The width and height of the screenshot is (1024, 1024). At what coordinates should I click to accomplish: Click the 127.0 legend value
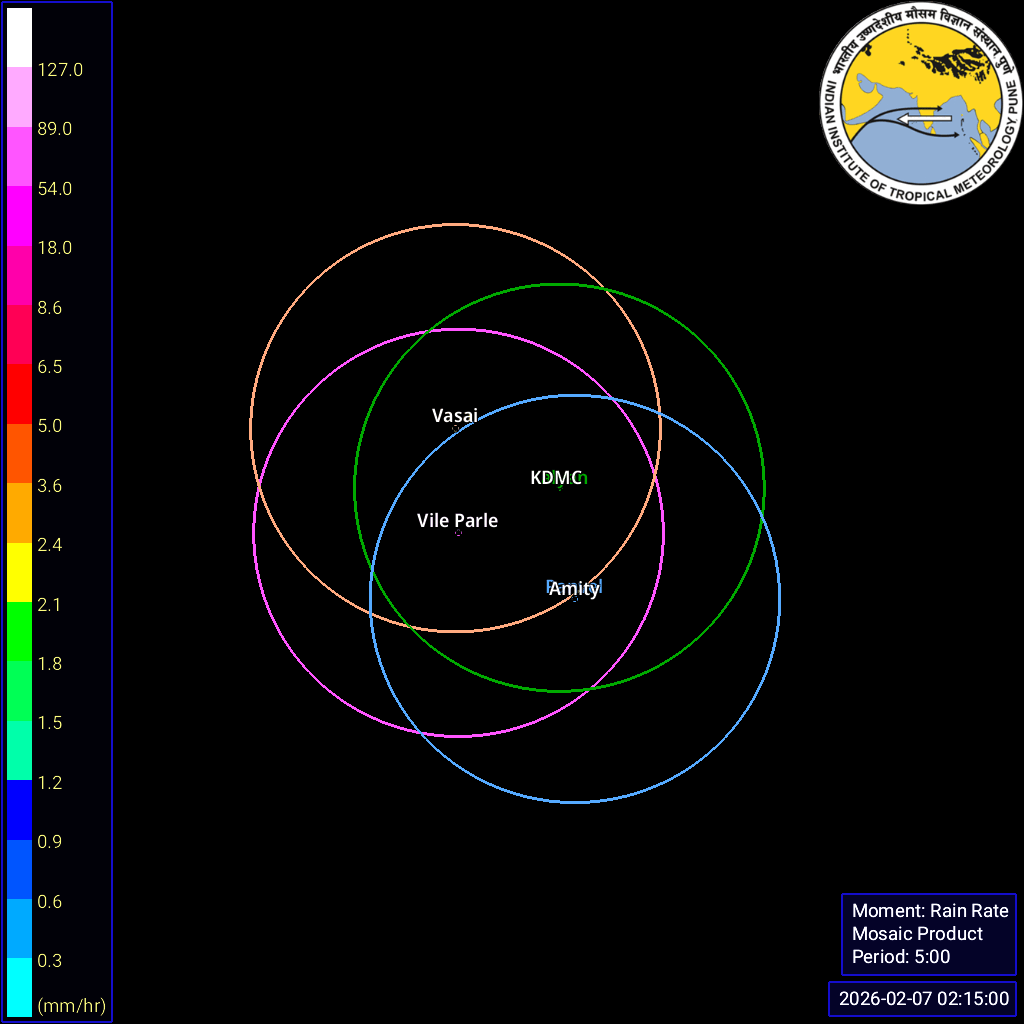coord(60,70)
